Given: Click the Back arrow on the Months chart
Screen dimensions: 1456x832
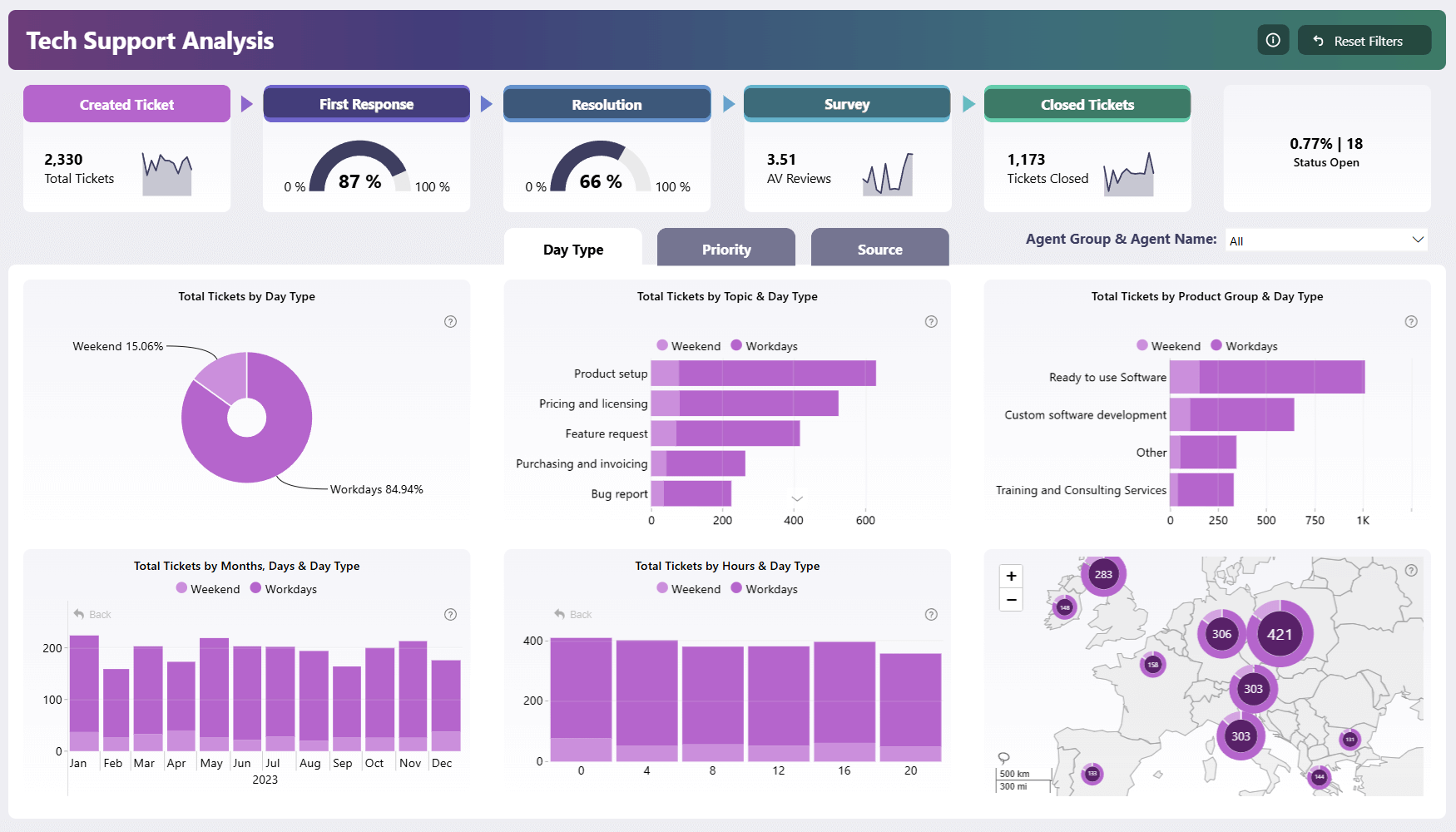Looking at the screenshot, I should pyautogui.click(x=80, y=614).
